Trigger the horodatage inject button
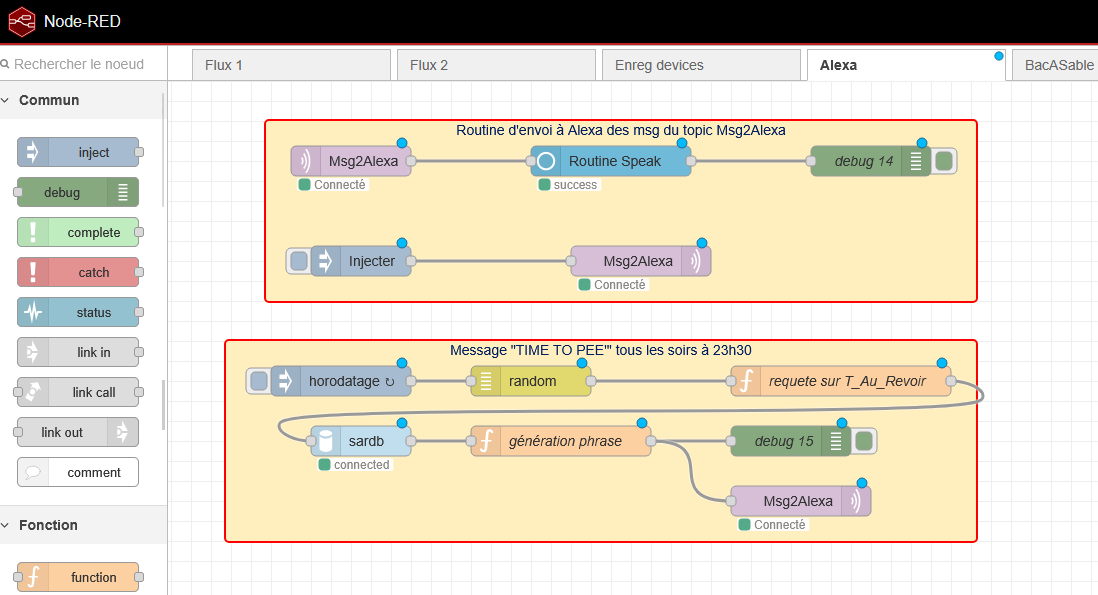Viewport: 1098px width, 595px height. 258,381
